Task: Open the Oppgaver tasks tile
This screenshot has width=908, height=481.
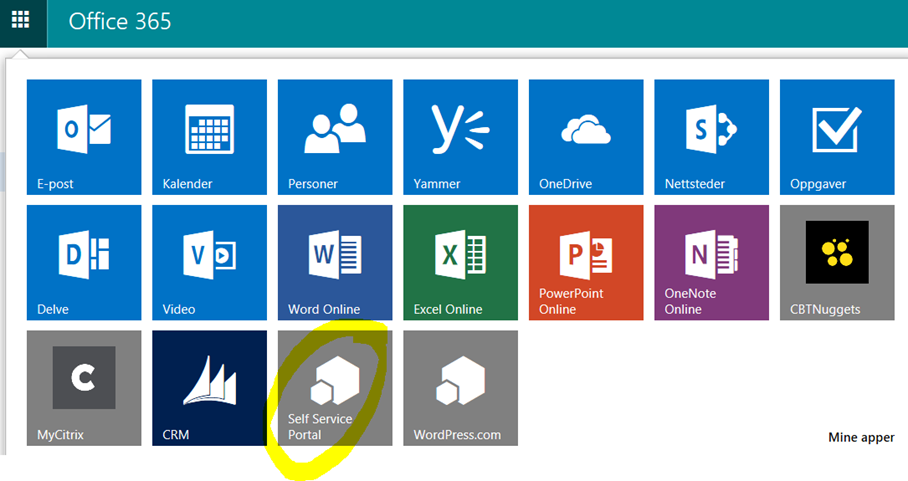Action: [837, 137]
